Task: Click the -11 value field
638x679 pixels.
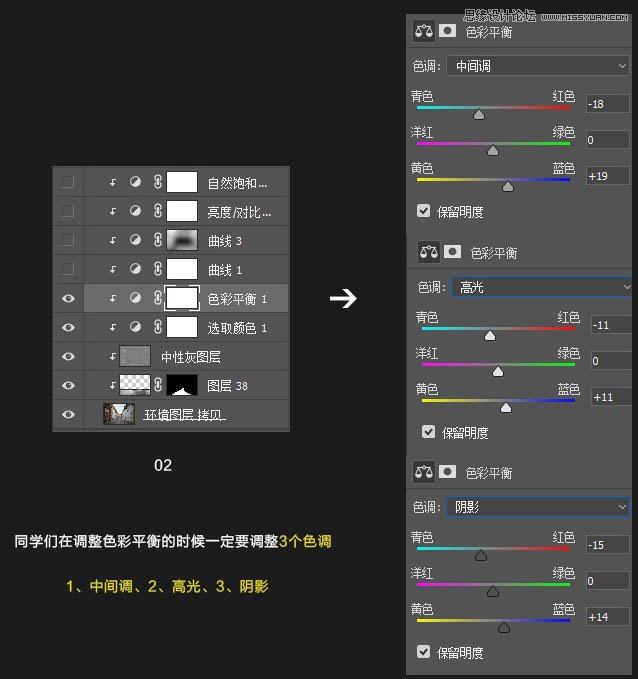Action: [x=611, y=325]
